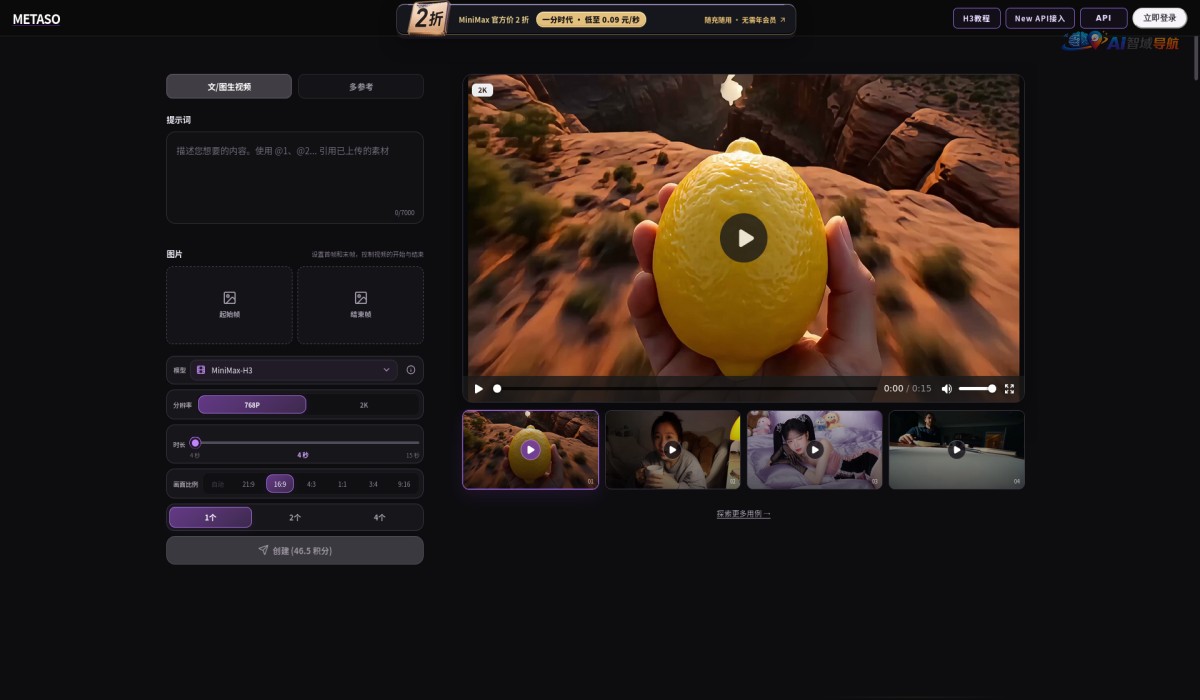Select 2K resolution option

[364, 405]
